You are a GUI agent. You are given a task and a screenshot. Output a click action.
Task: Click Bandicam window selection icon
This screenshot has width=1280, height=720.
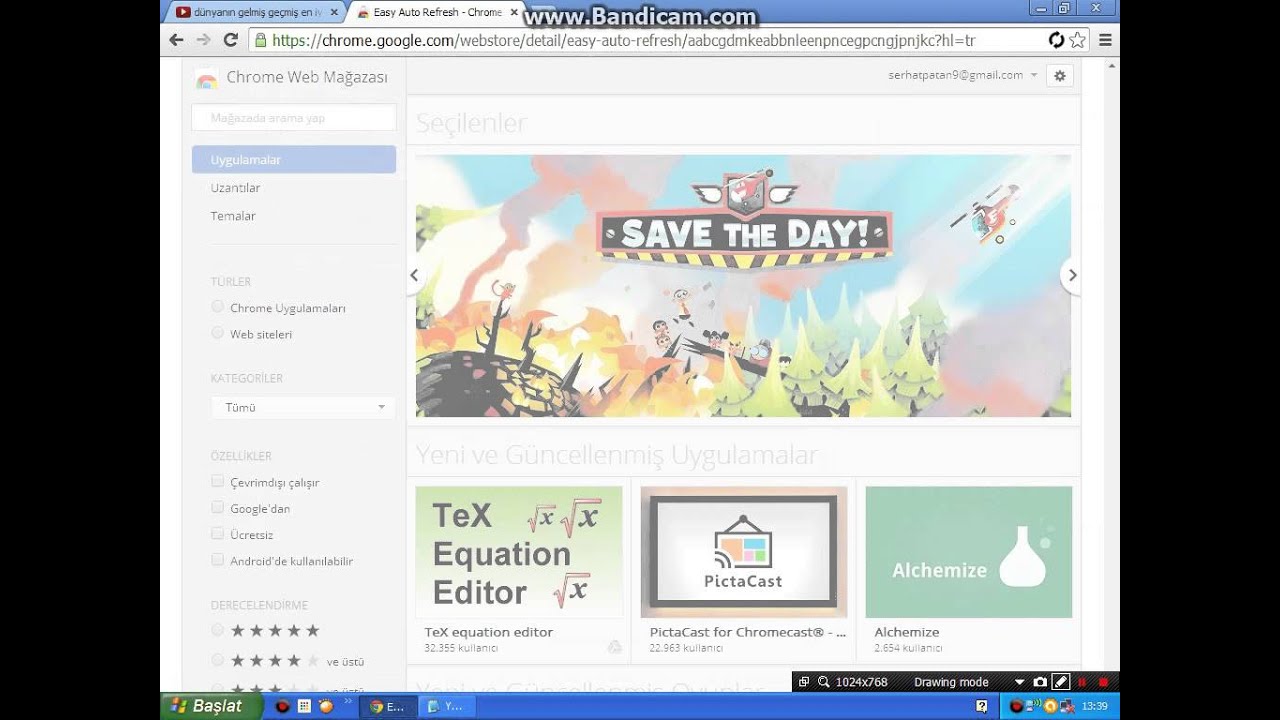tap(803, 682)
